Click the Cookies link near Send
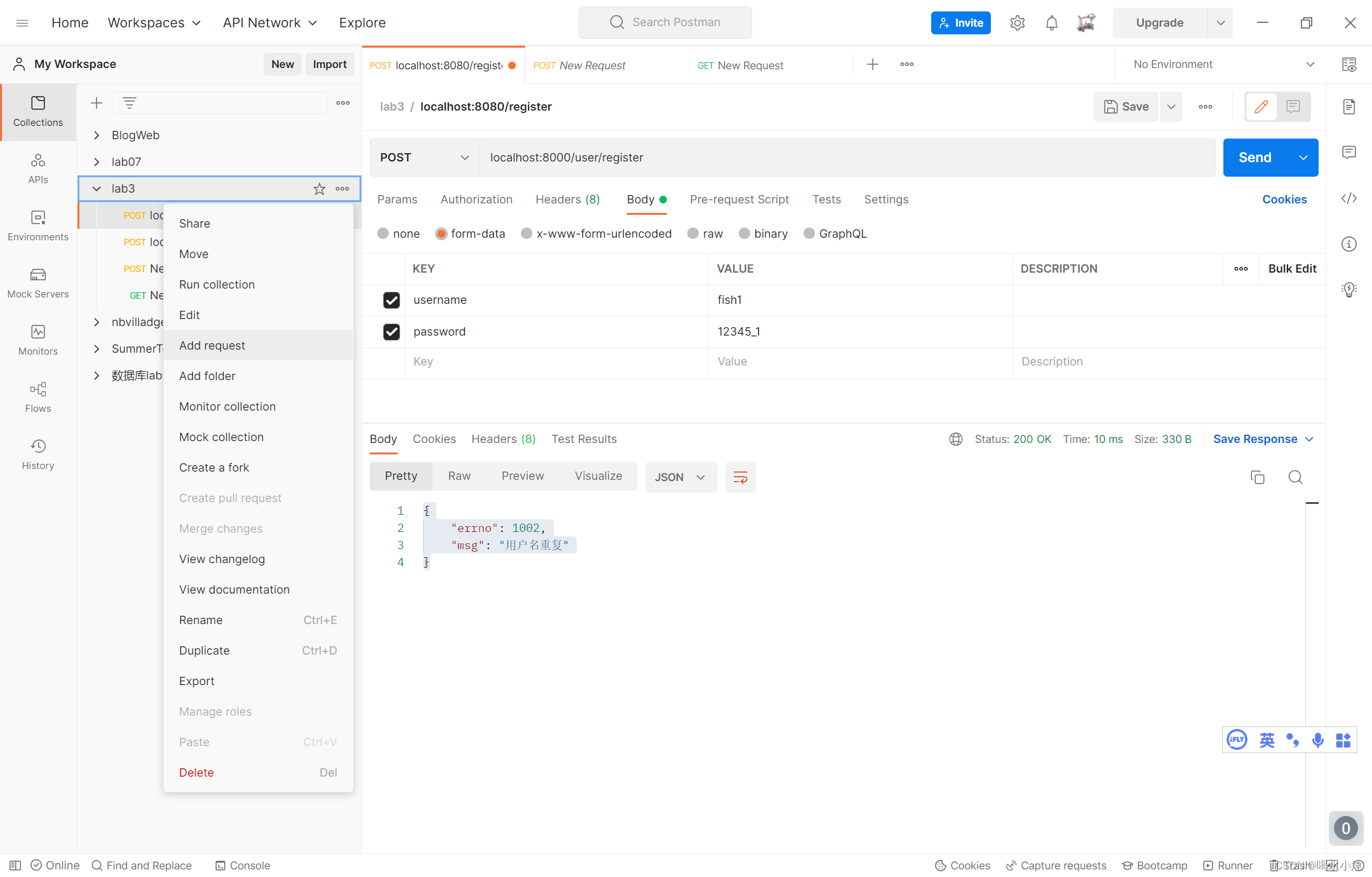 (1284, 200)
